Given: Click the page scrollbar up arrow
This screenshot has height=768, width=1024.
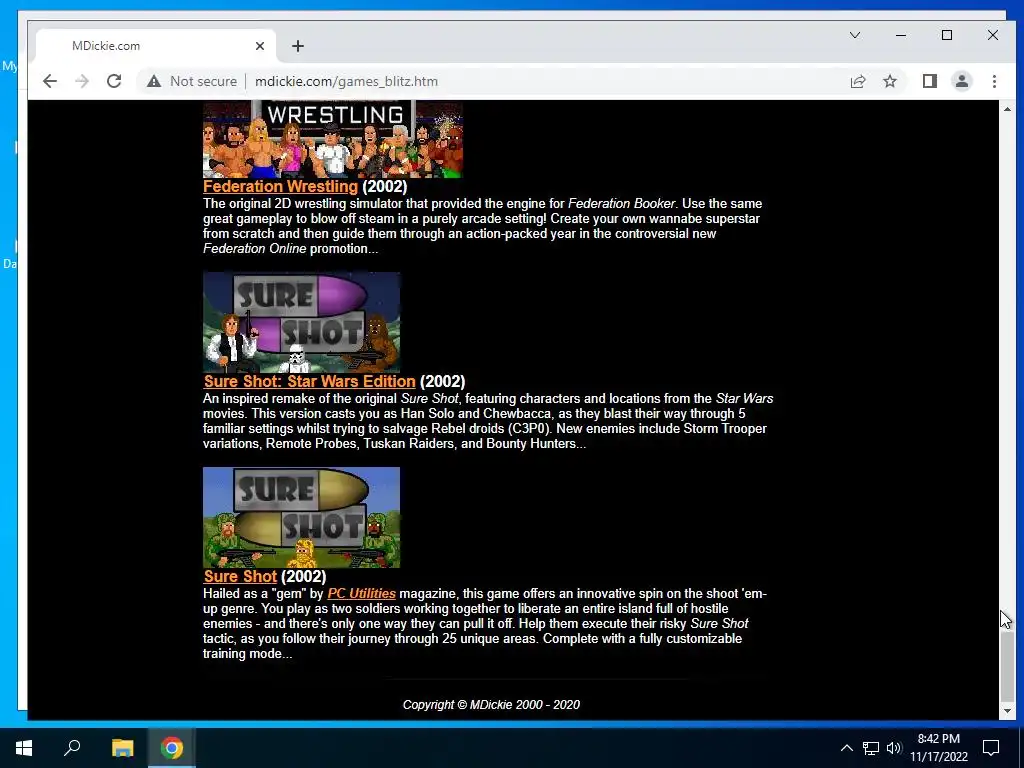Looking at the screenshot, I should [1006, 109].
